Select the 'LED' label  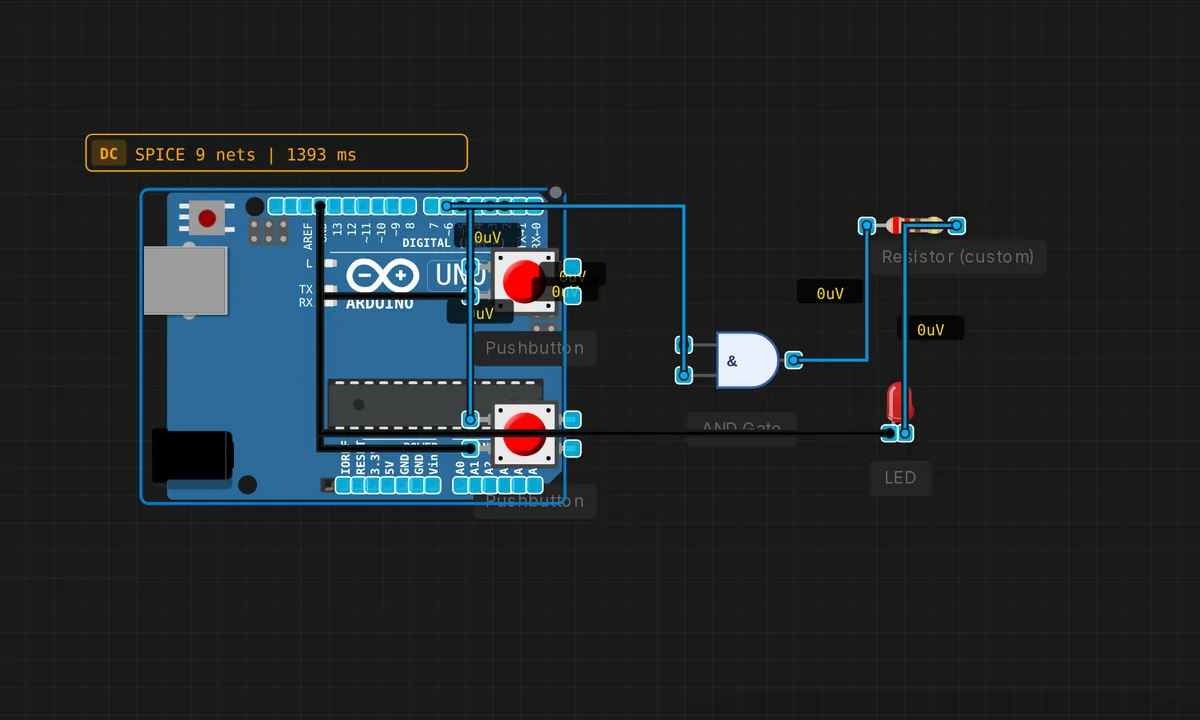click(x=900, y=478)
